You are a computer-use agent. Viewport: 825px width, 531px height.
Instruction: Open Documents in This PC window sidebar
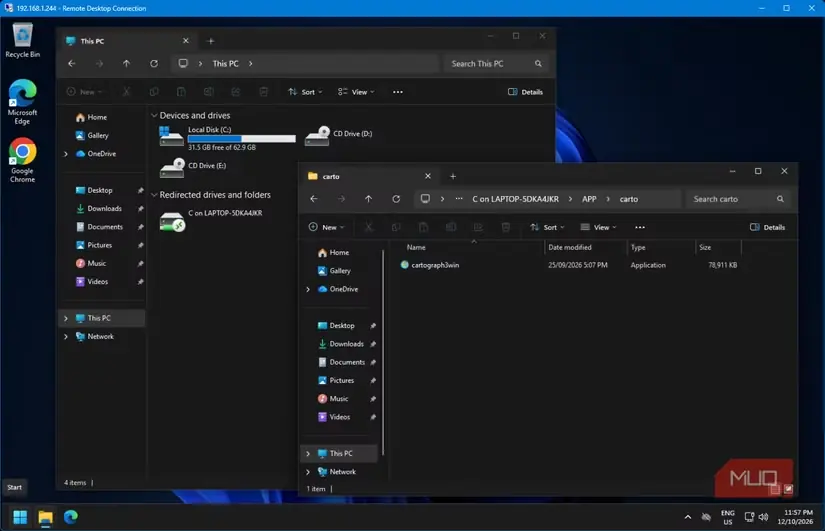[x=105, y=227]
